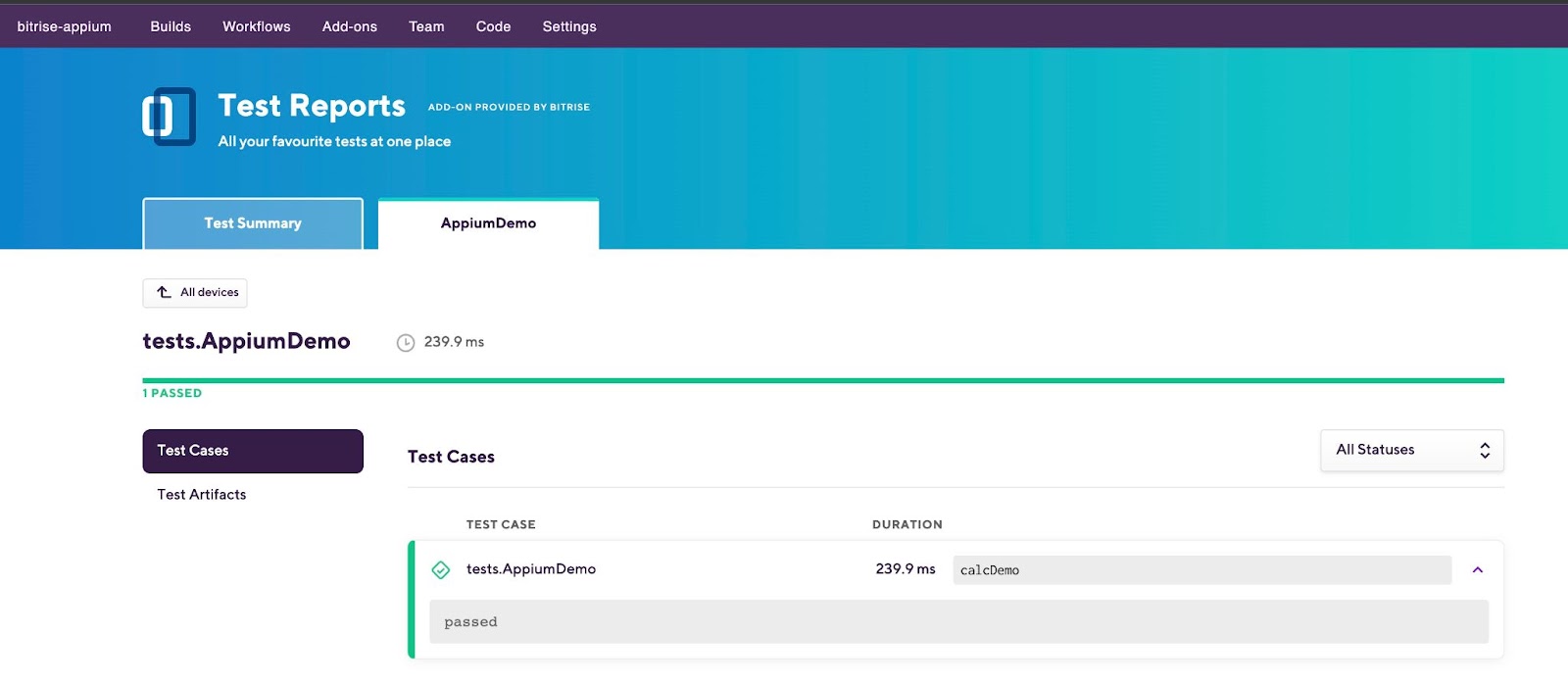Click the calcDemo text field
This screenshot has height=684, width=1568.
coord(1201,570)
